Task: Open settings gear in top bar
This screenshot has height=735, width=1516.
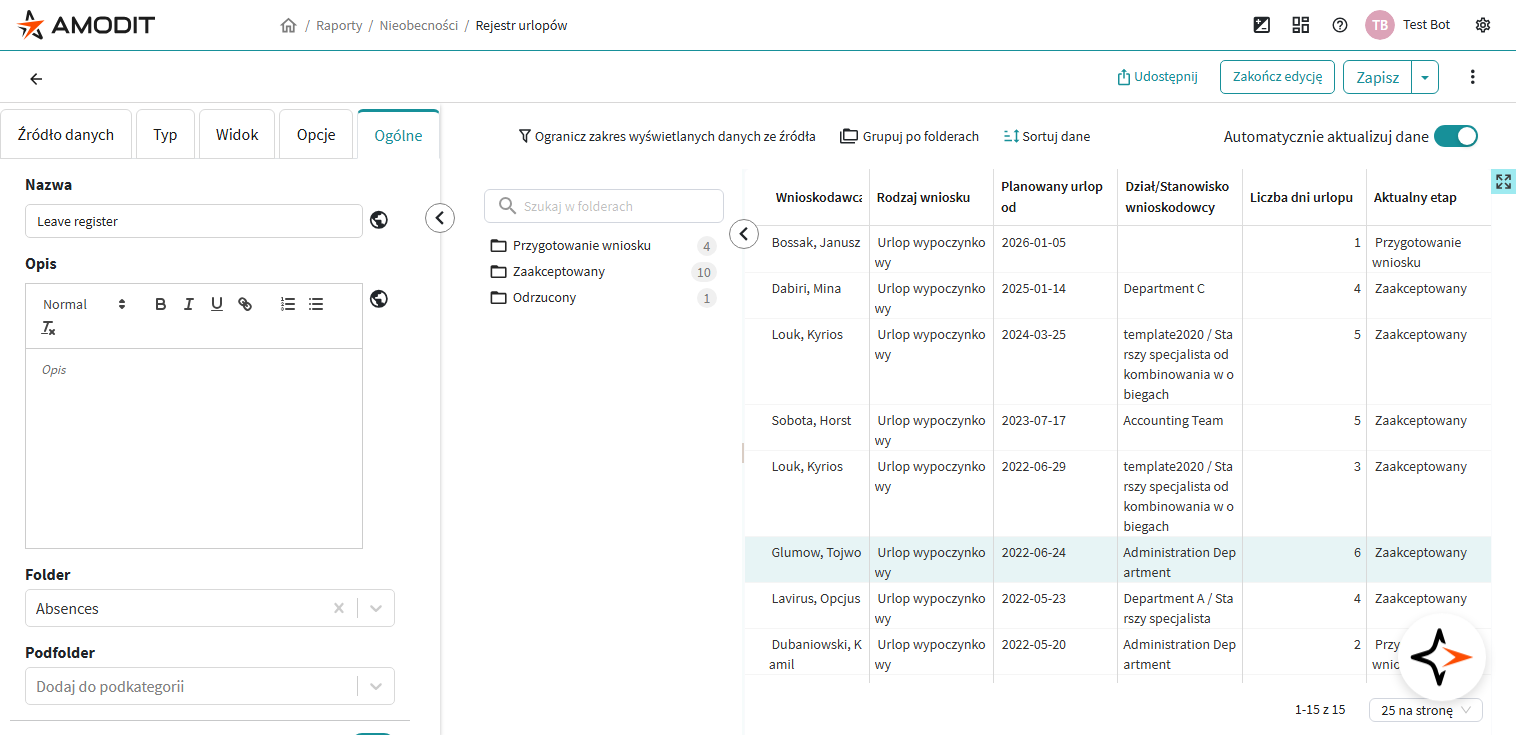Action: pyautogui.click(x=1483, y=25)
